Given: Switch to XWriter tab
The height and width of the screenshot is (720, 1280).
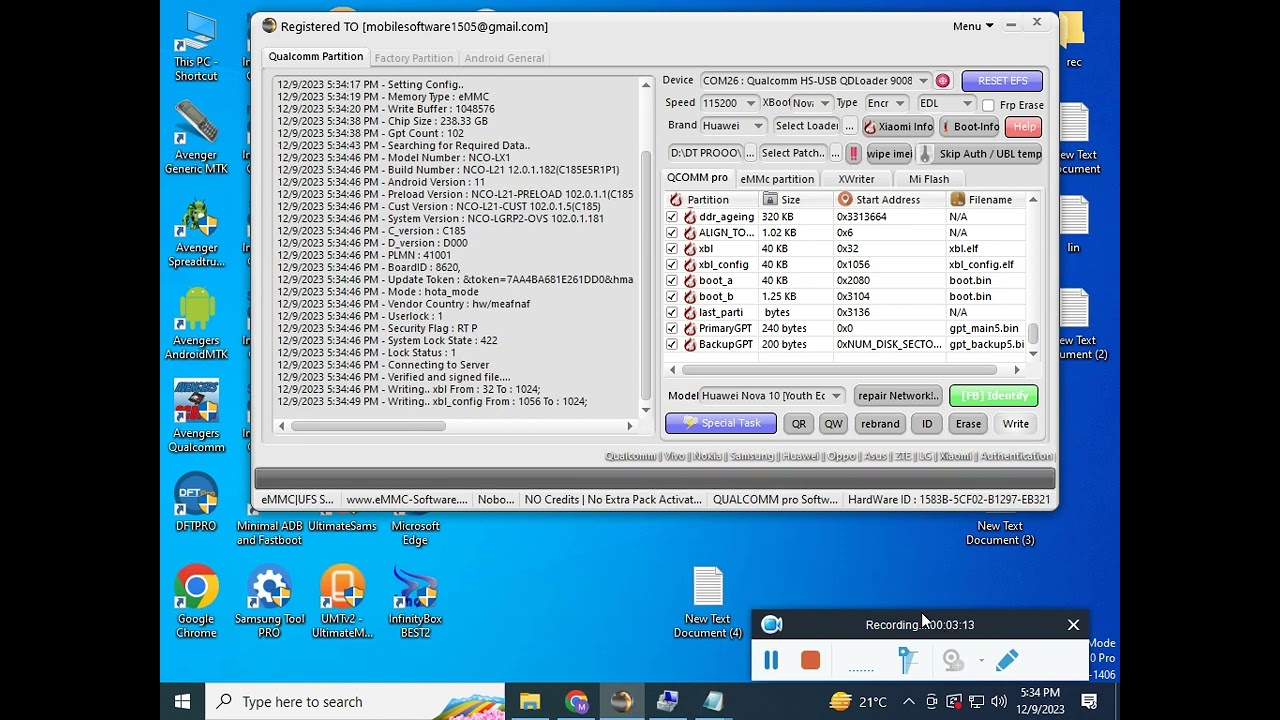Looking at the screenshot, I should [x=856, y=179].
